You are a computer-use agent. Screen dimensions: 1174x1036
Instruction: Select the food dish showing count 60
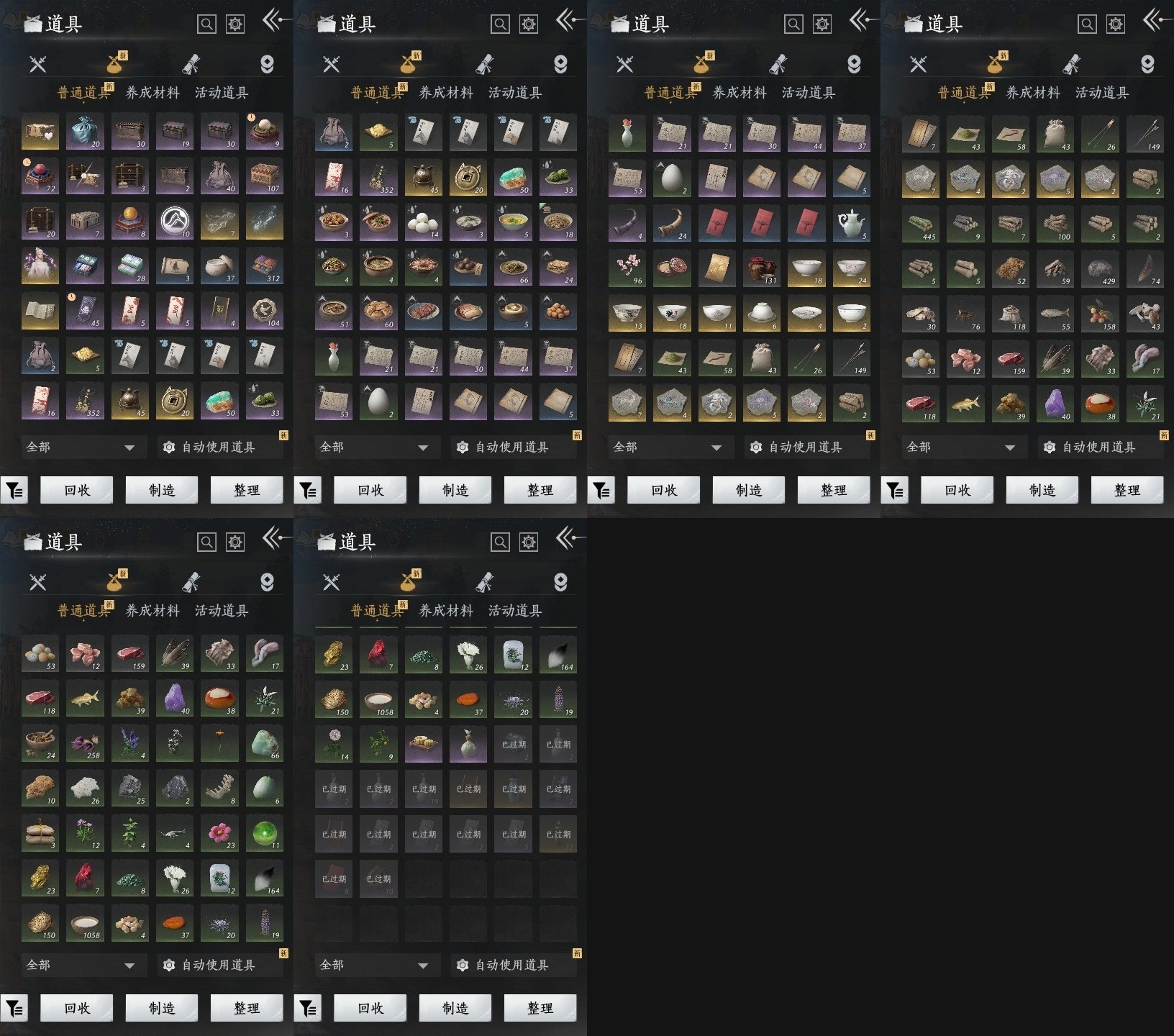[378, 312]
